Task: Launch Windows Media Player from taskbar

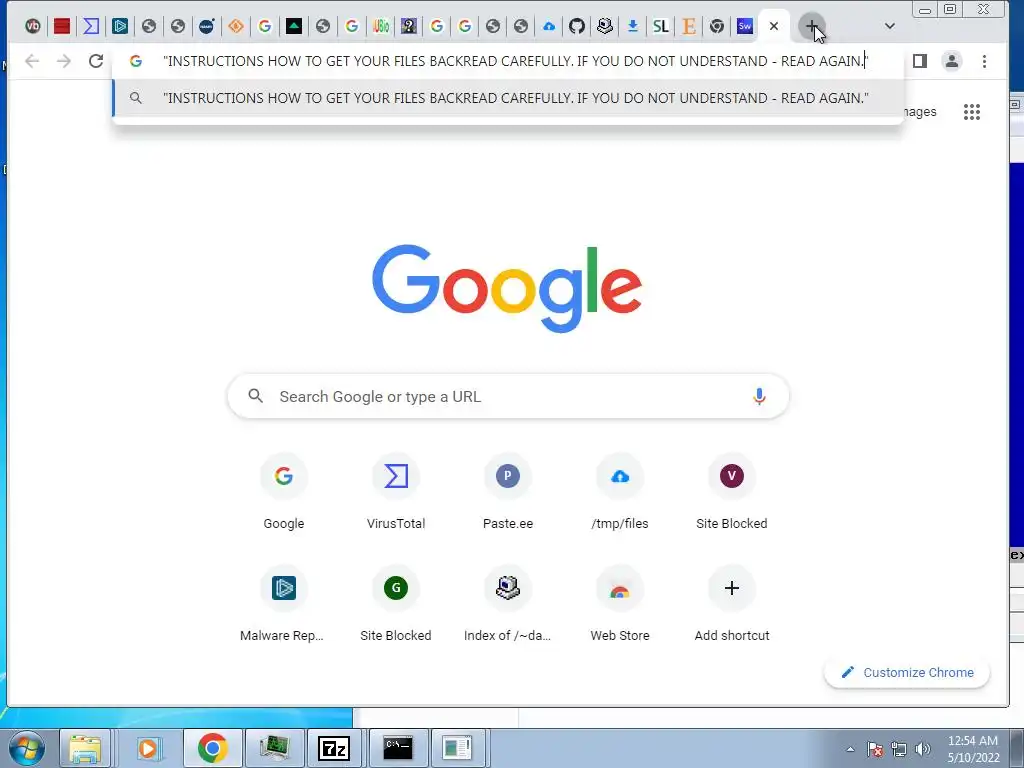Action: [148, 748]
